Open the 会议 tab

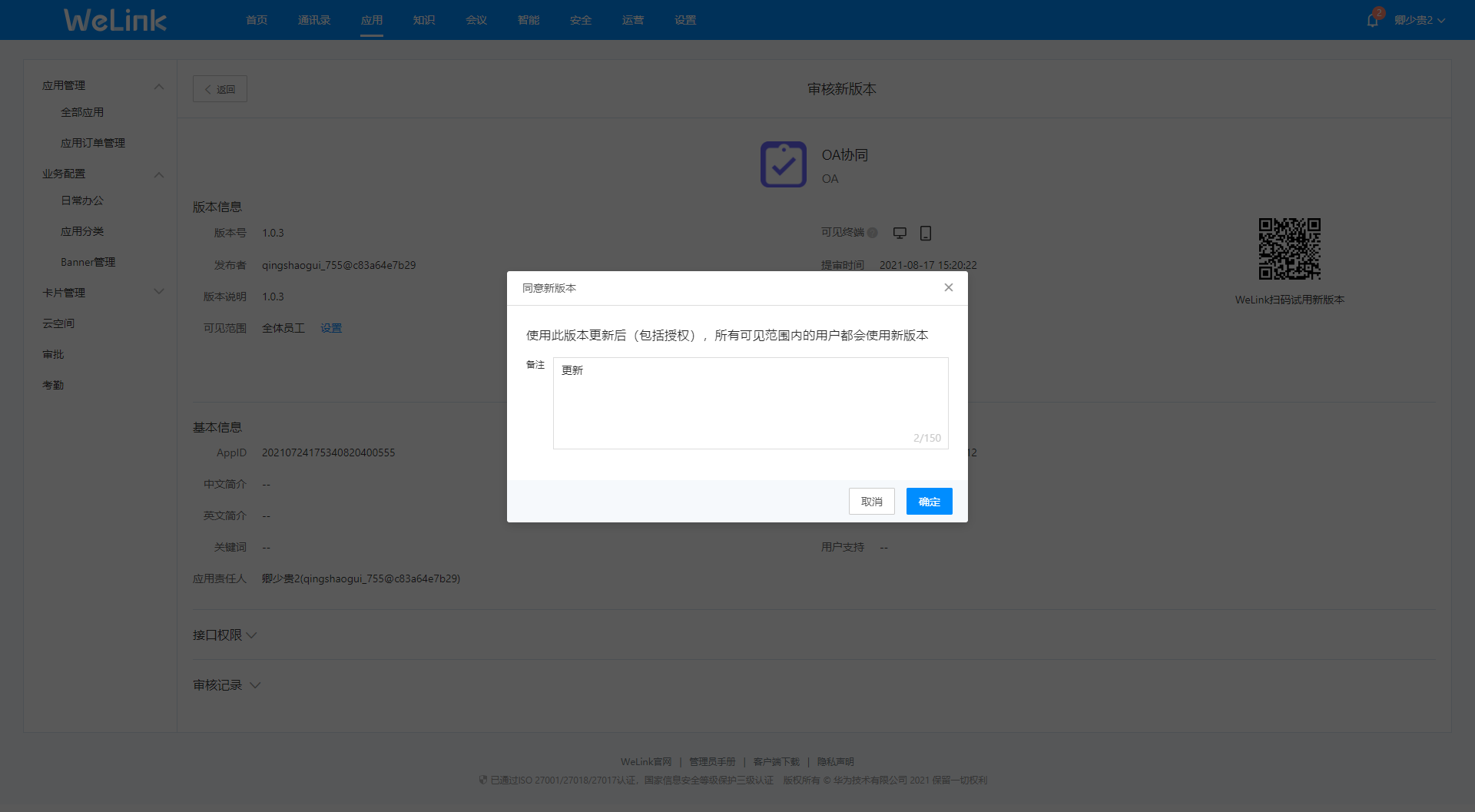click(476, 20)
